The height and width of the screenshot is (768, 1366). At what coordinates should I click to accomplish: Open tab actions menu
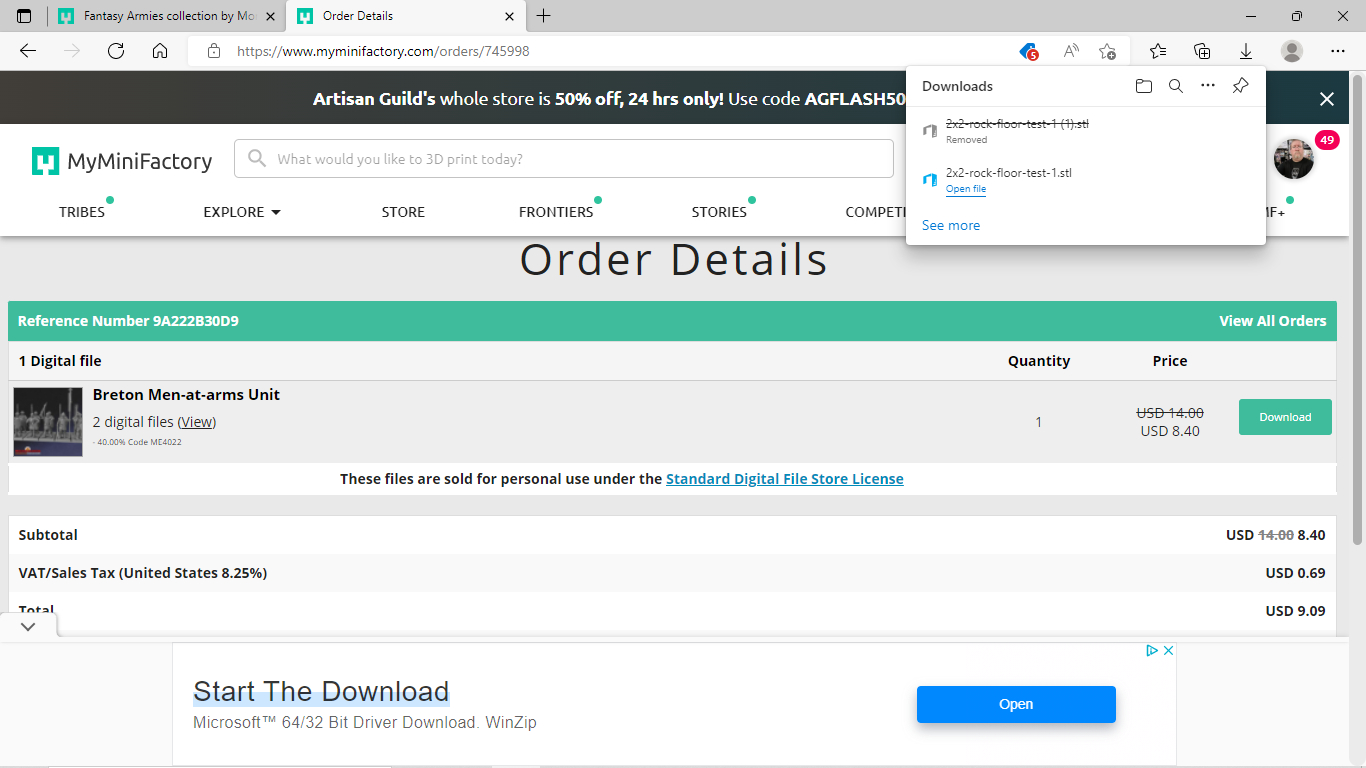point(24,16)
